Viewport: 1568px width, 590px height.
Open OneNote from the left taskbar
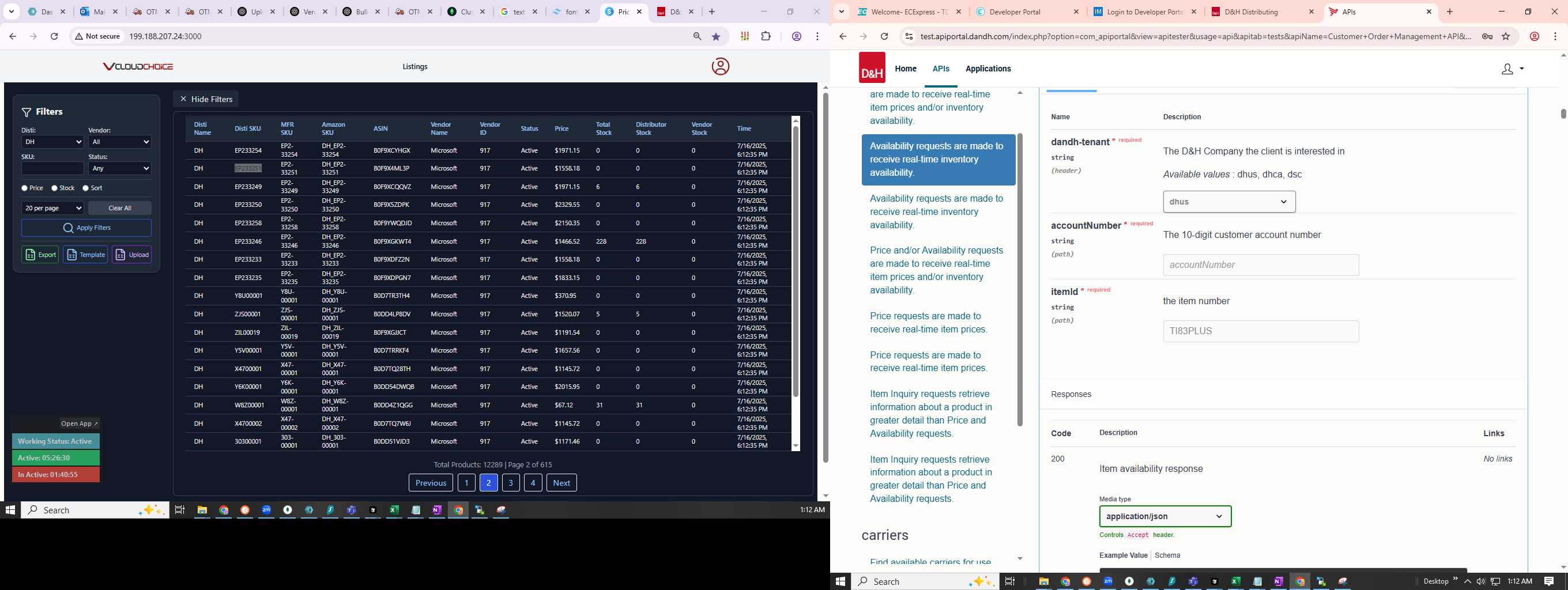(436, 510)
